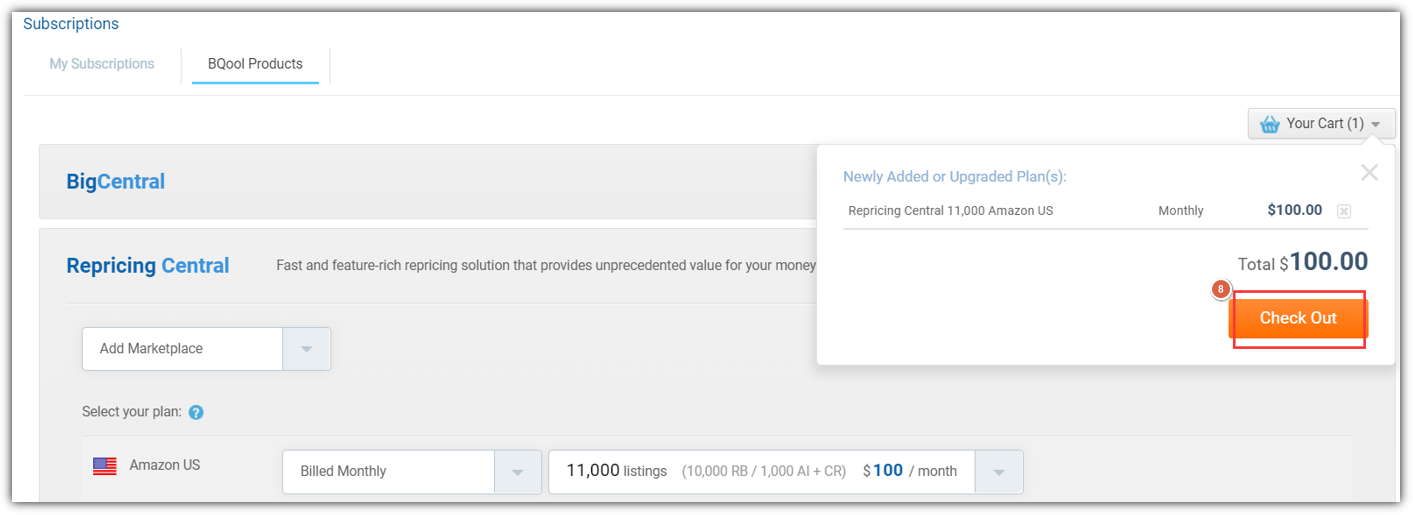This screenshot has height=515, width=1413.
Task: Click the Select your plan label
Action: click(x=132, y=412)
